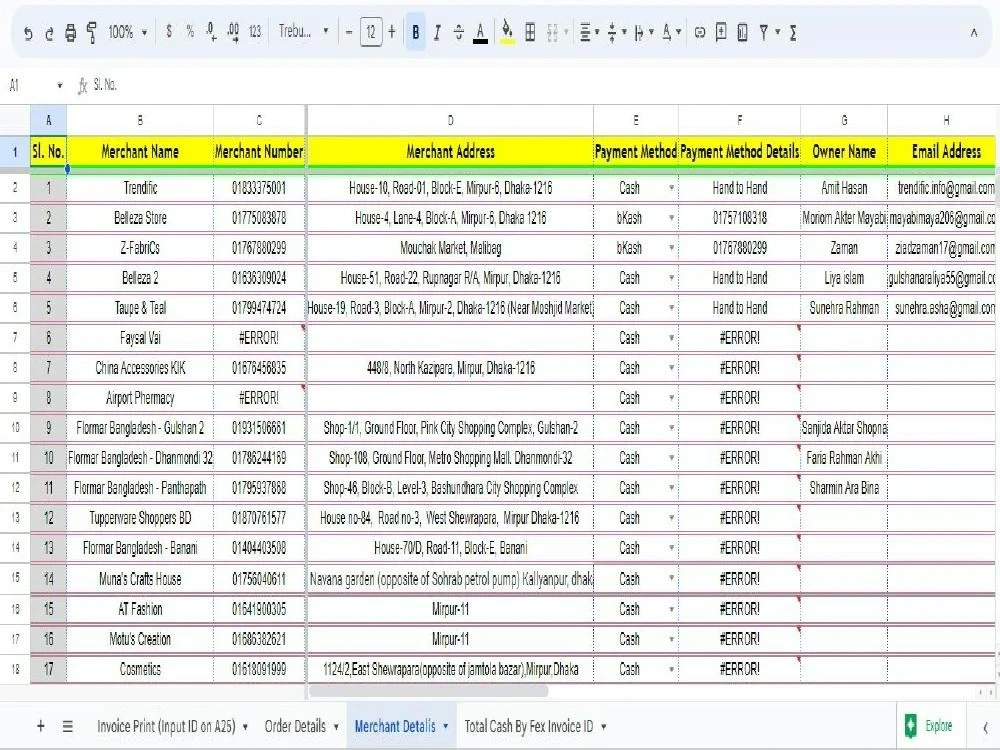Open the borders menu
Screen dimensions: 1000x750
(530, 32)
